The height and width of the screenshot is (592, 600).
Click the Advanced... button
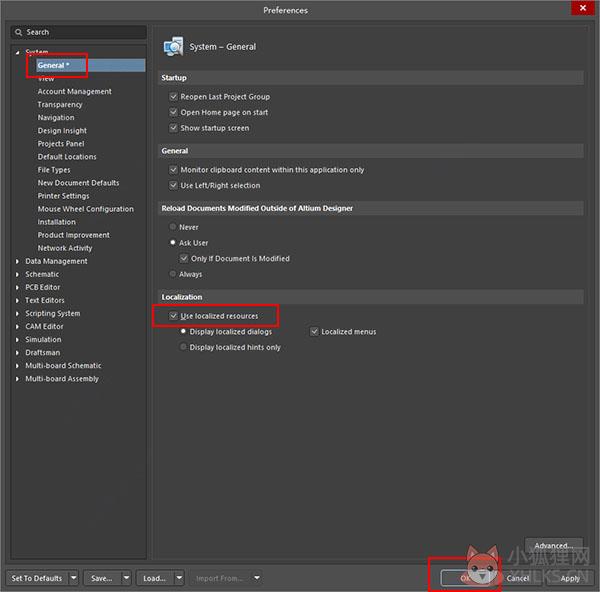click(554, 546)
